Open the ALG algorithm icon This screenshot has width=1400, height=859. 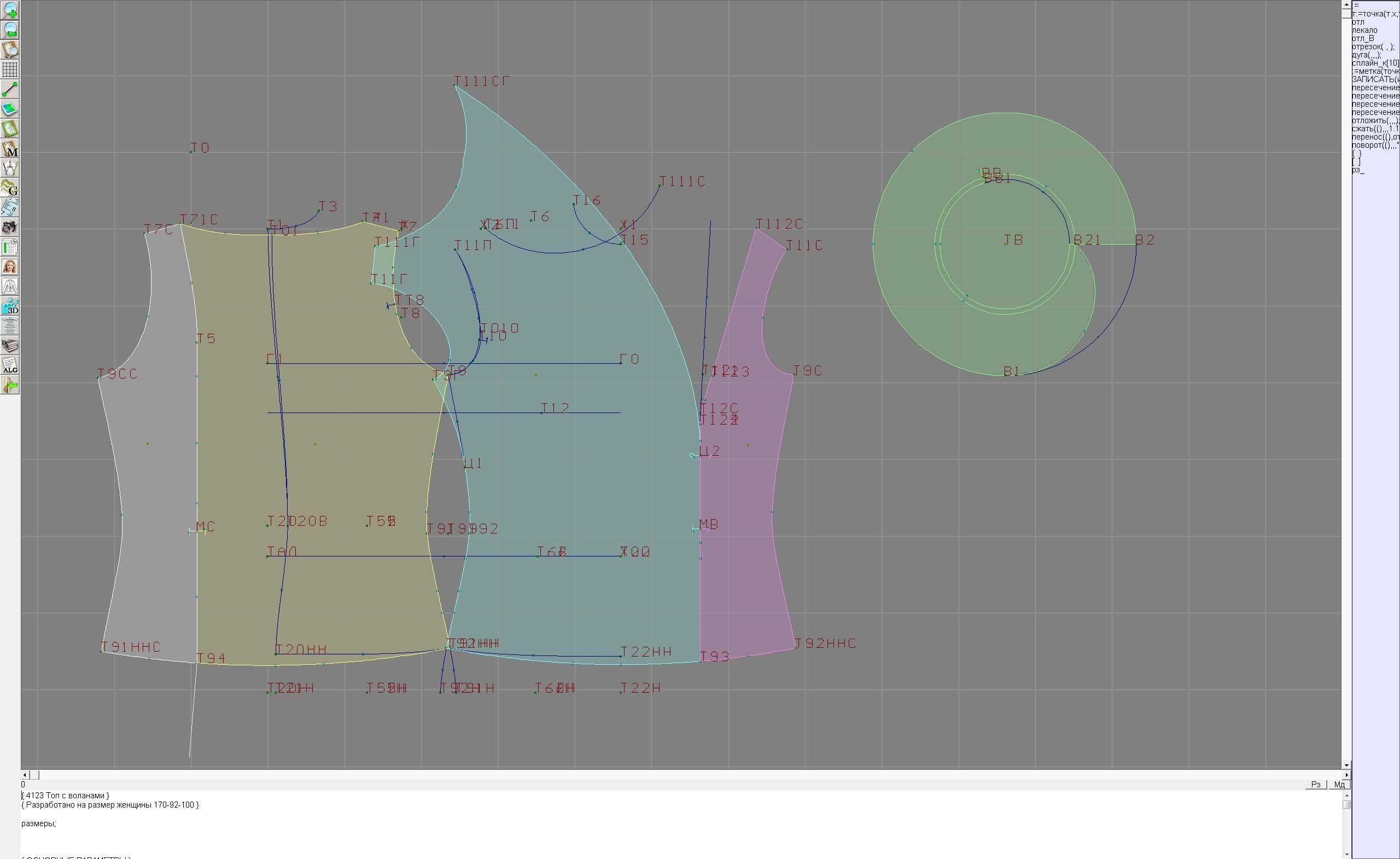pos(10,365)
